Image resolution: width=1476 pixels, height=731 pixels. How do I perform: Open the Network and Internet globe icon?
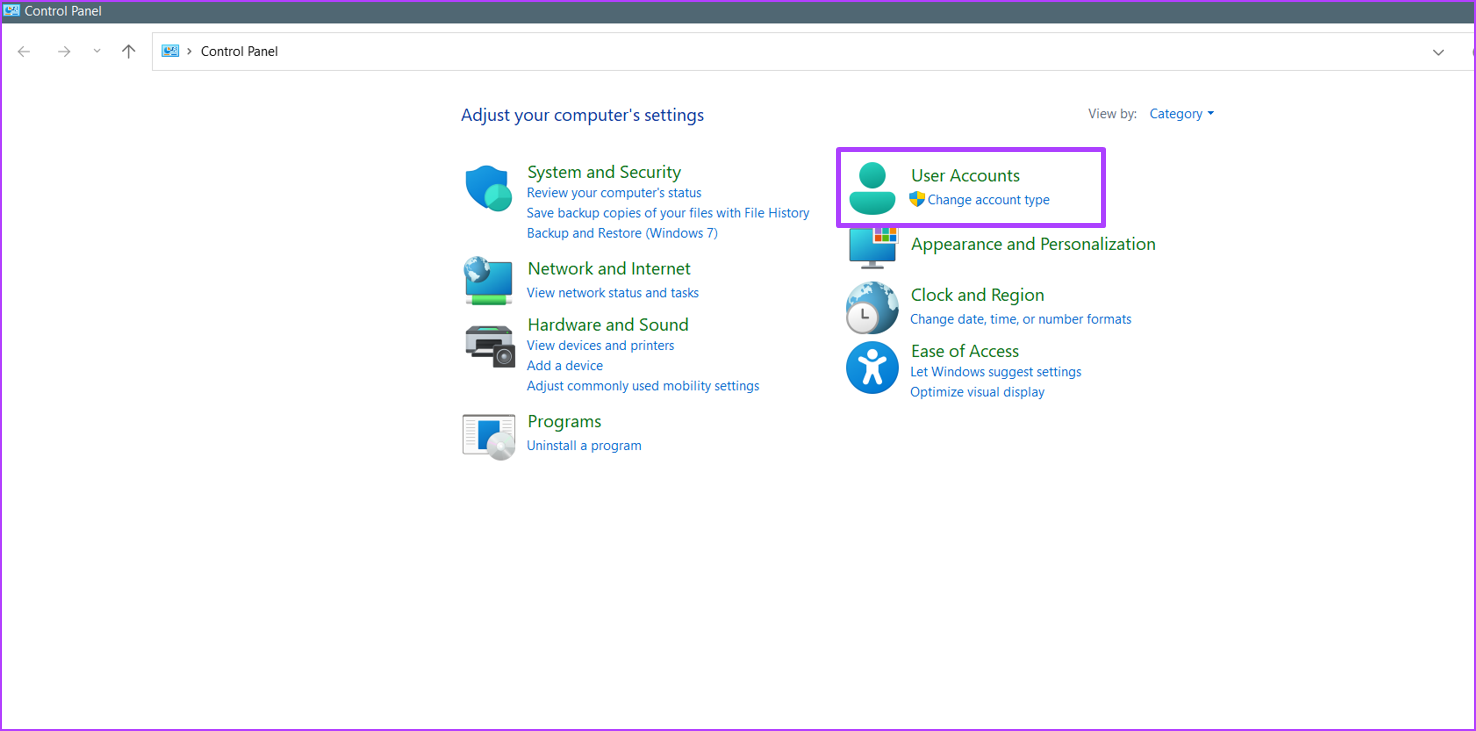click(x=488, y=281)
